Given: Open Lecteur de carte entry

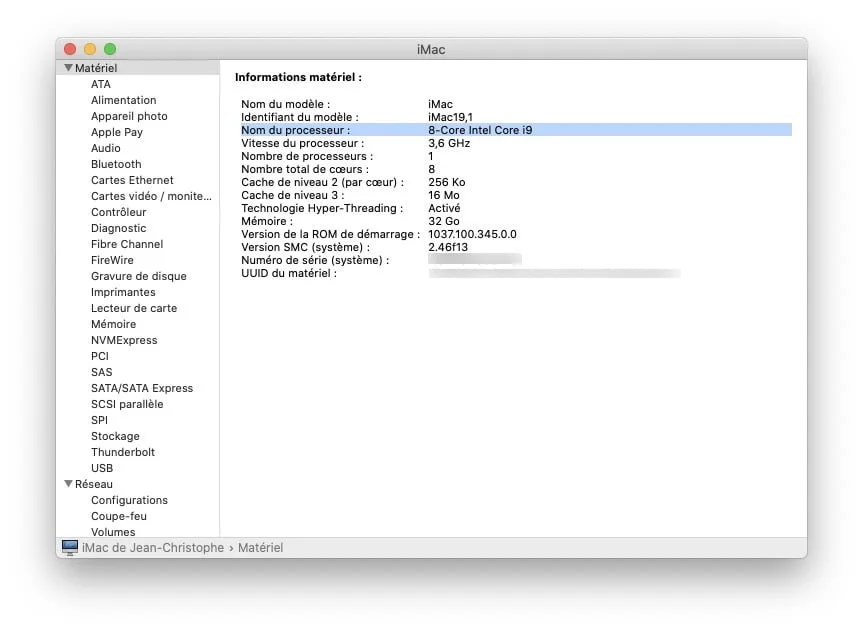Looking at the screenshot, I should (x=134, y=308).
